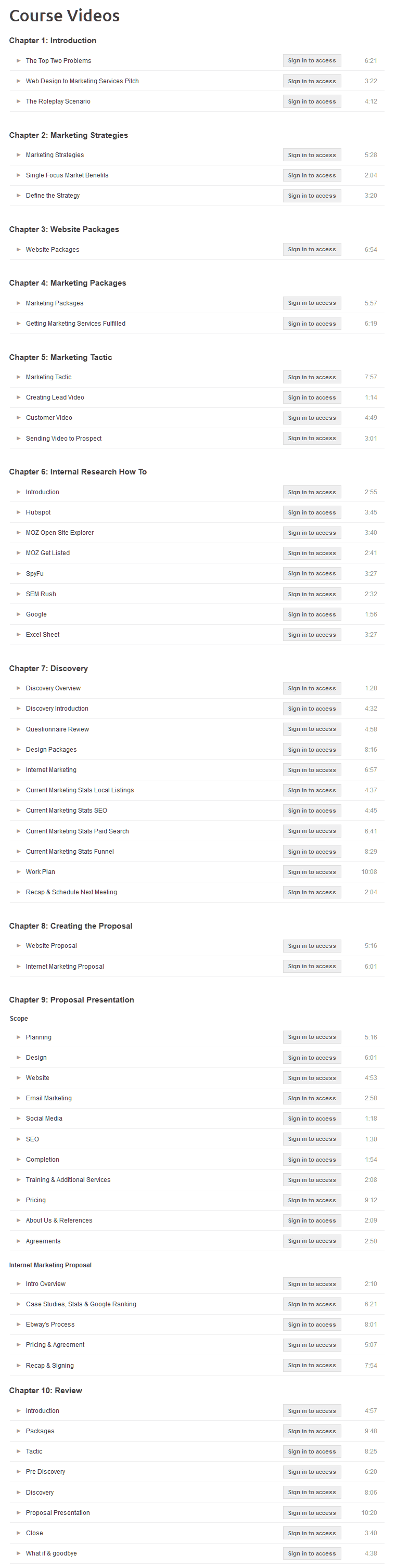Open Getting Marketing Services Fulfilled video
Viewport: 396px width, 1568px height.
click(75, 324)
